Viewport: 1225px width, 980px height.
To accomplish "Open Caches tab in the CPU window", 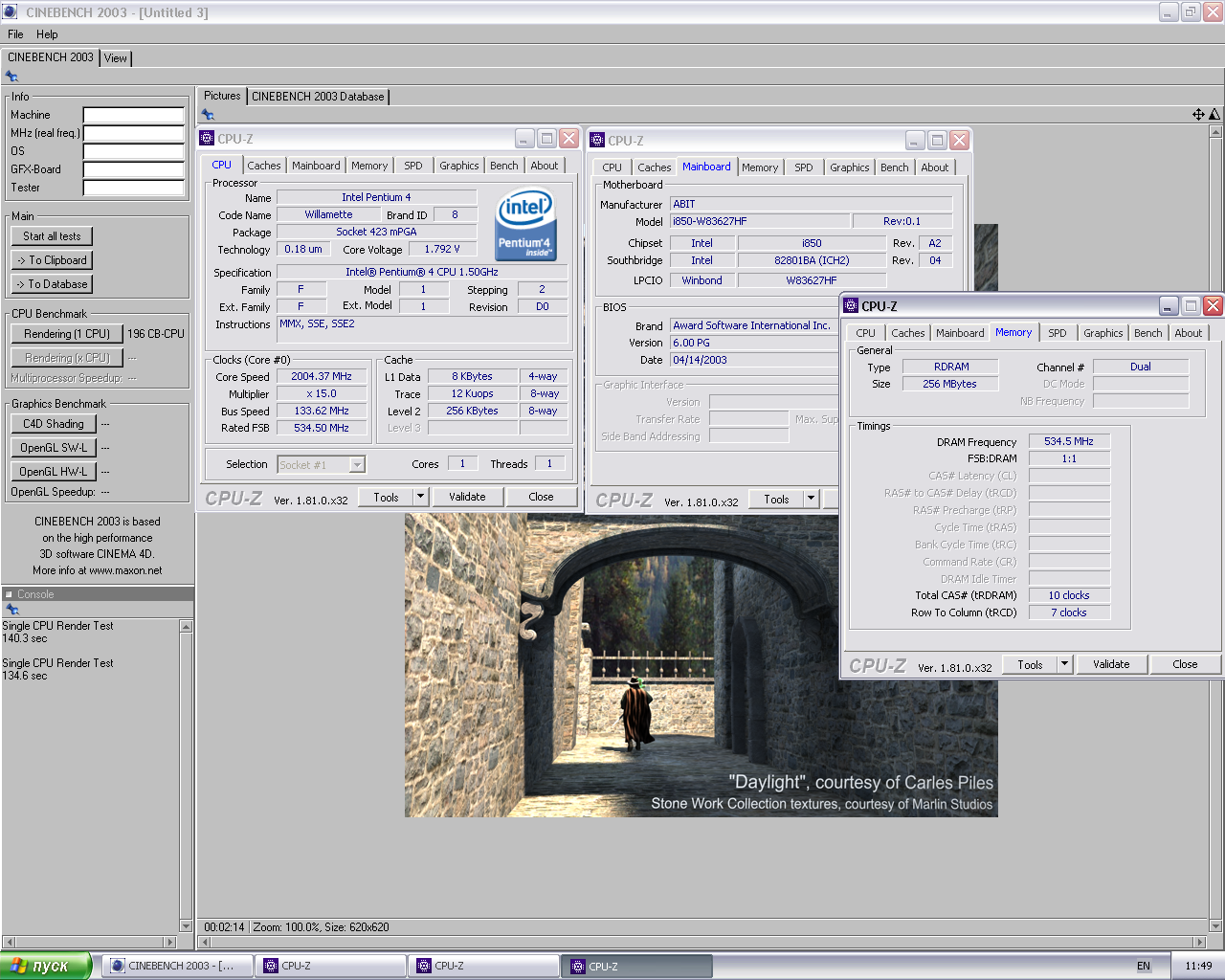I will [x=264, y=166].
